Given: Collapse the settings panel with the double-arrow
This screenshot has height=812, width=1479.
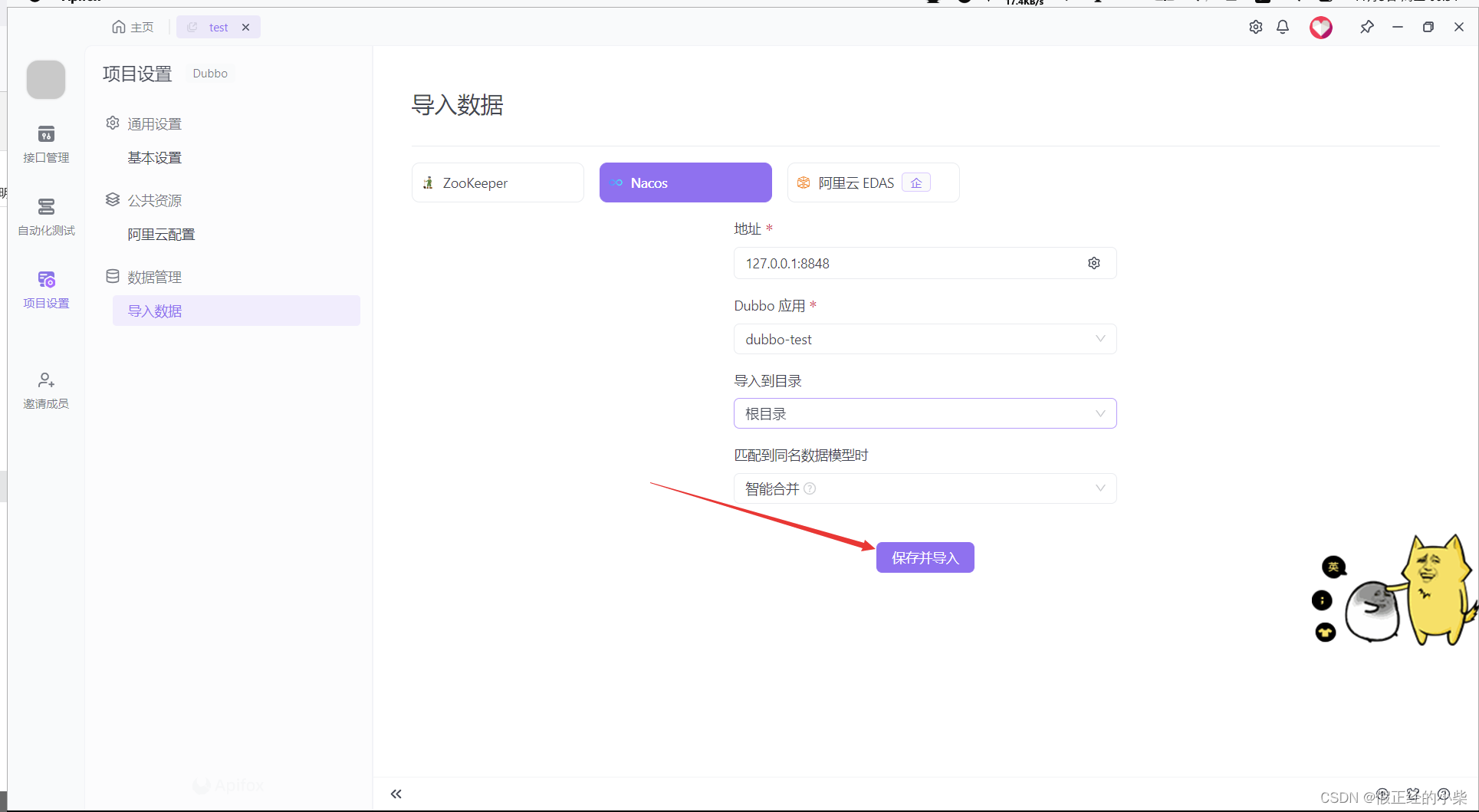Looking at the screenshot, I should [396, 794].
